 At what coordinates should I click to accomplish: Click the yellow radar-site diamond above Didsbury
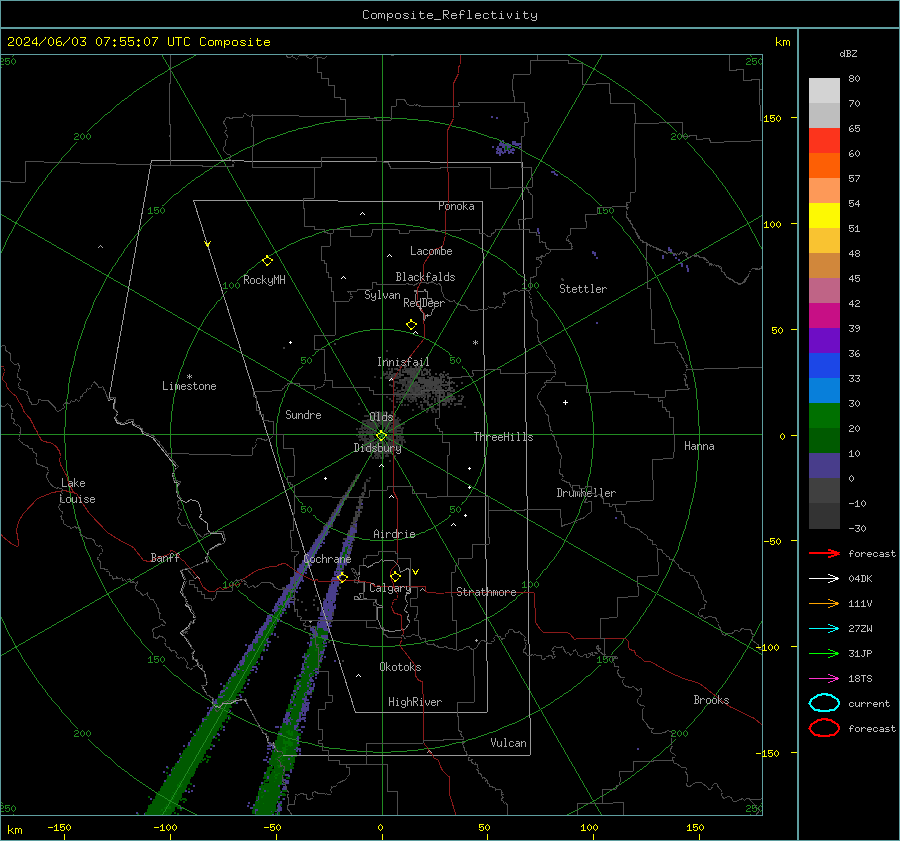(381, 436)
